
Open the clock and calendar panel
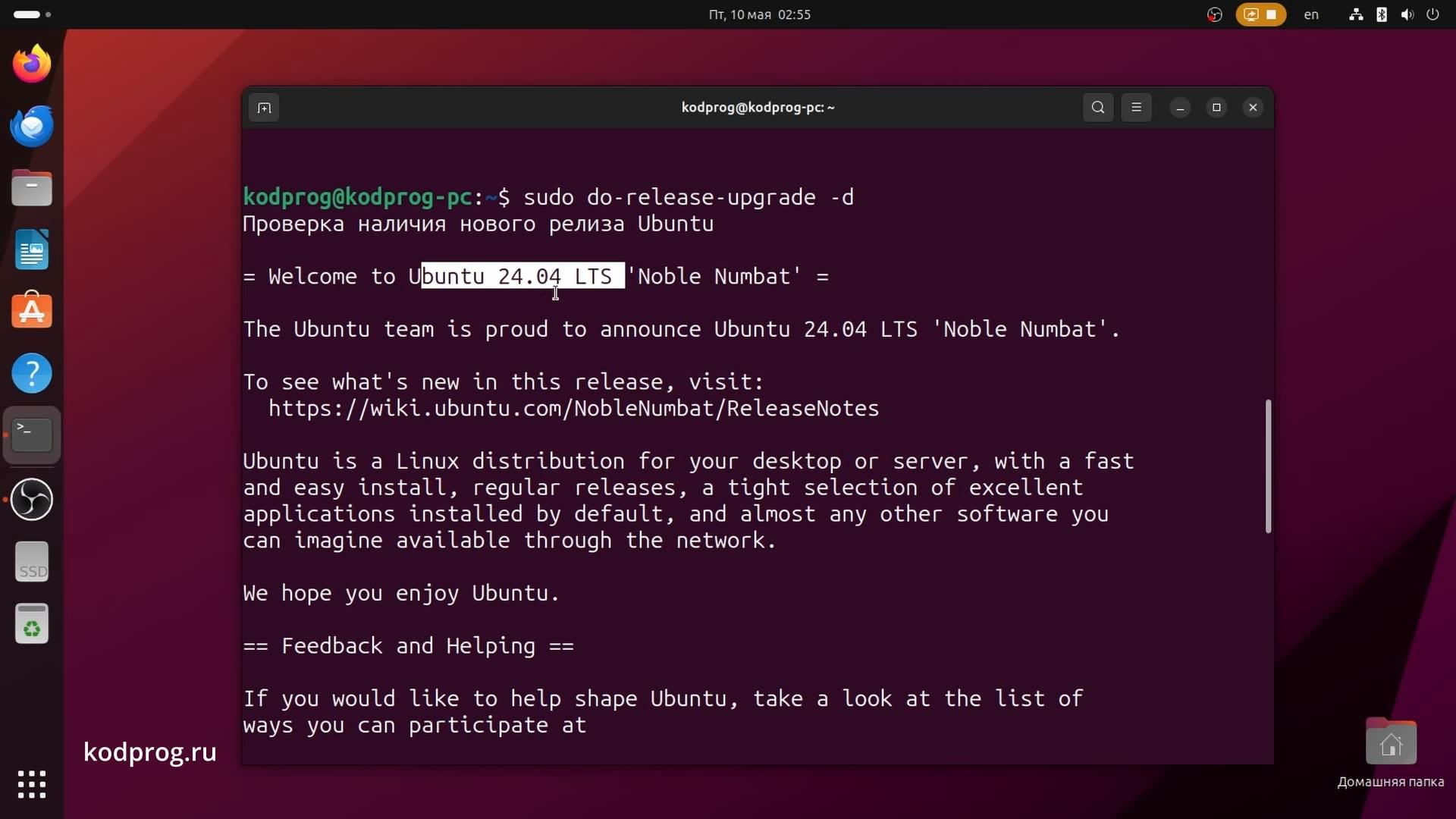tap(759, 14)
